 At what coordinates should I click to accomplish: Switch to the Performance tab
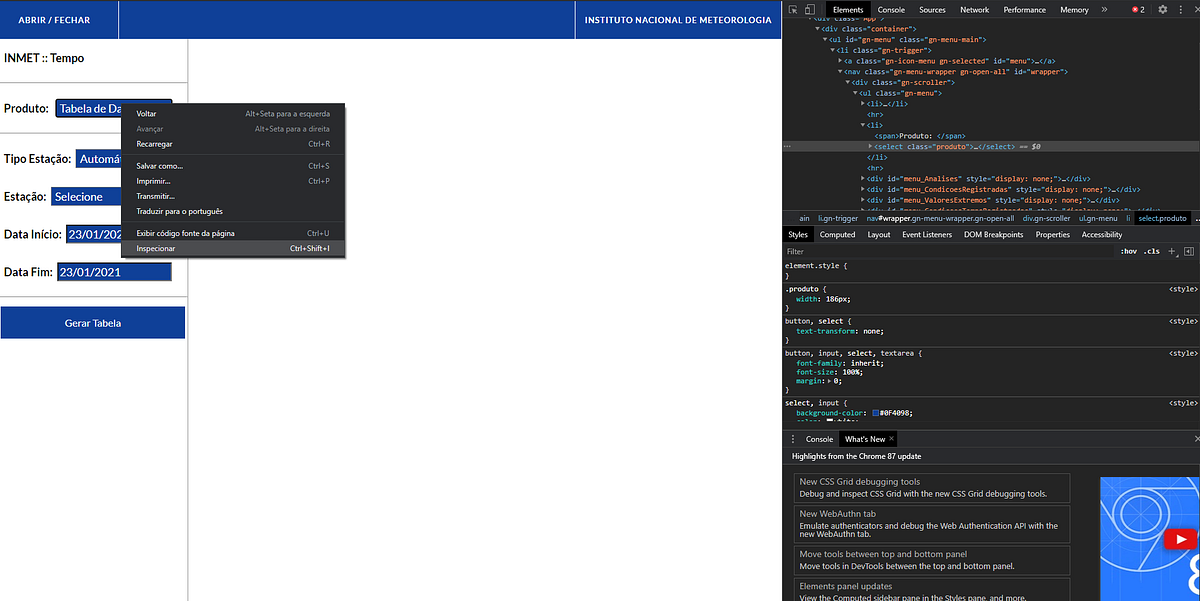[1025, 9]
